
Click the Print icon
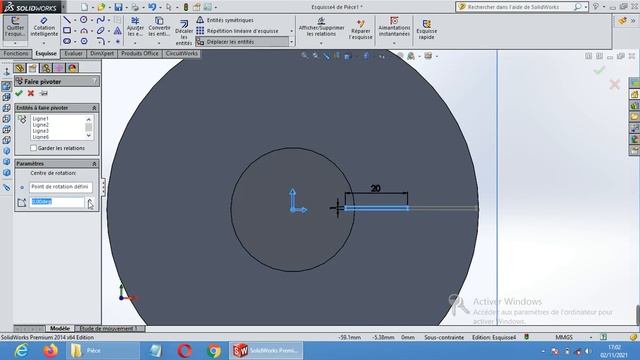135,7
